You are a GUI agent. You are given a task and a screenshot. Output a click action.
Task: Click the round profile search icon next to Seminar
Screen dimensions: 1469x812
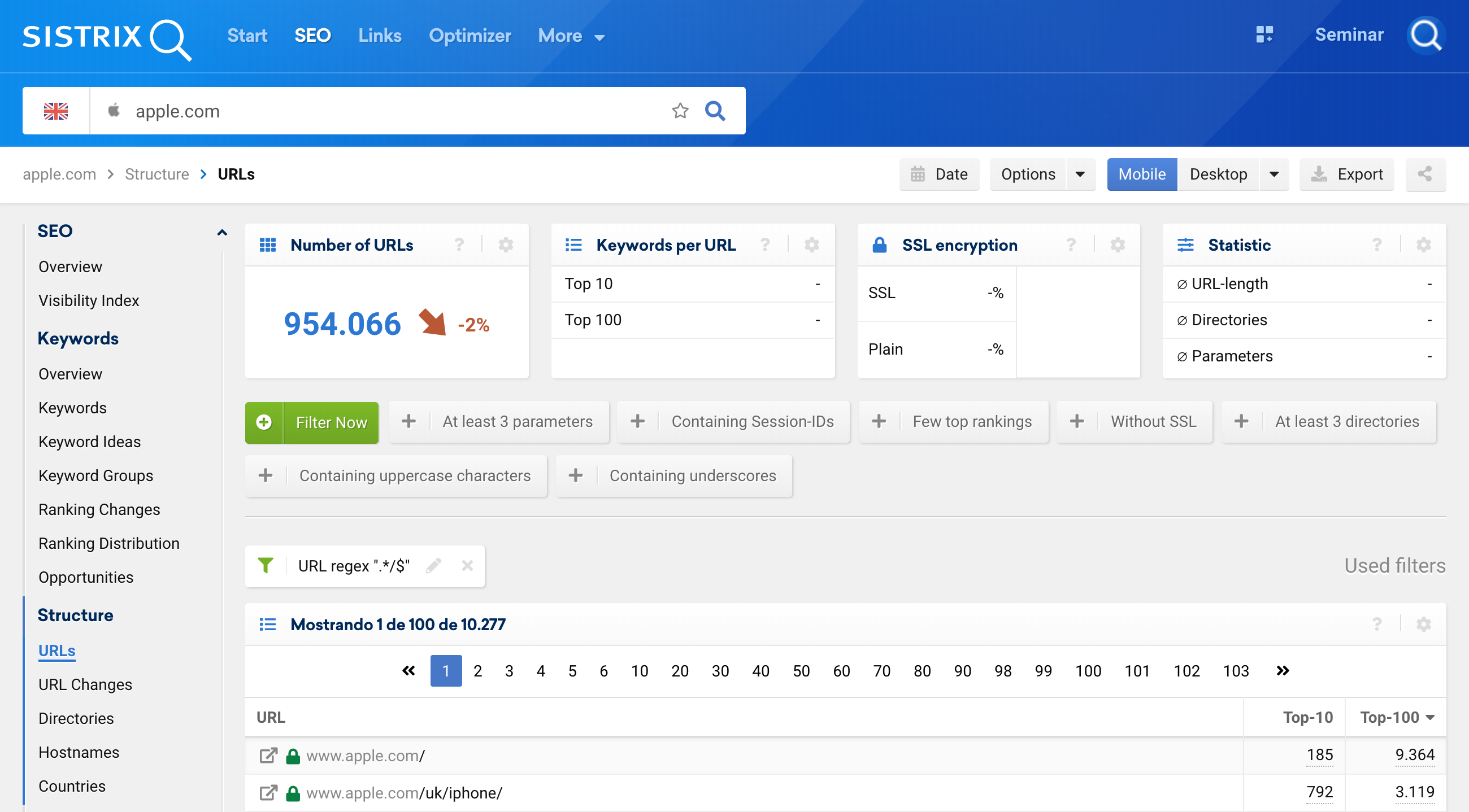pyautogui.click(x=1425, y=36)
